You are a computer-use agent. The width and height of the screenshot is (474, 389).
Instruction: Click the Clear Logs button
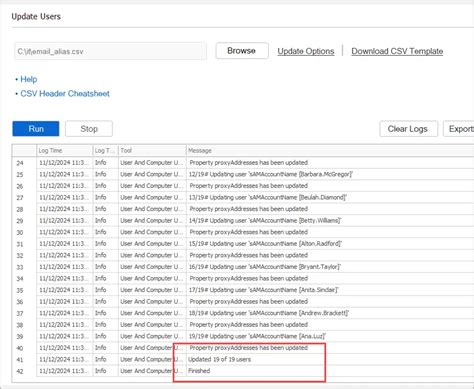click(408, 129)
